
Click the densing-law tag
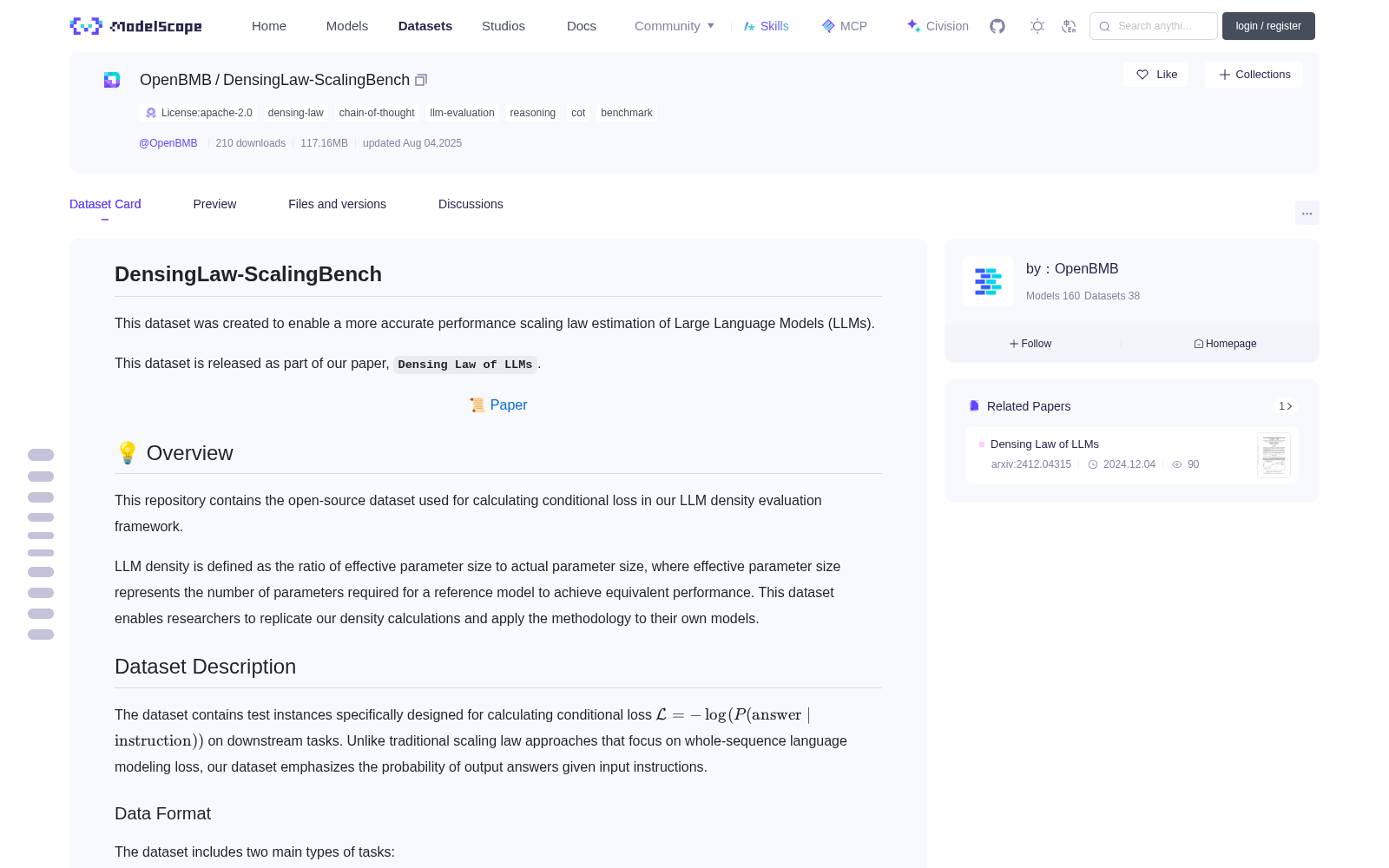(296, 113)
